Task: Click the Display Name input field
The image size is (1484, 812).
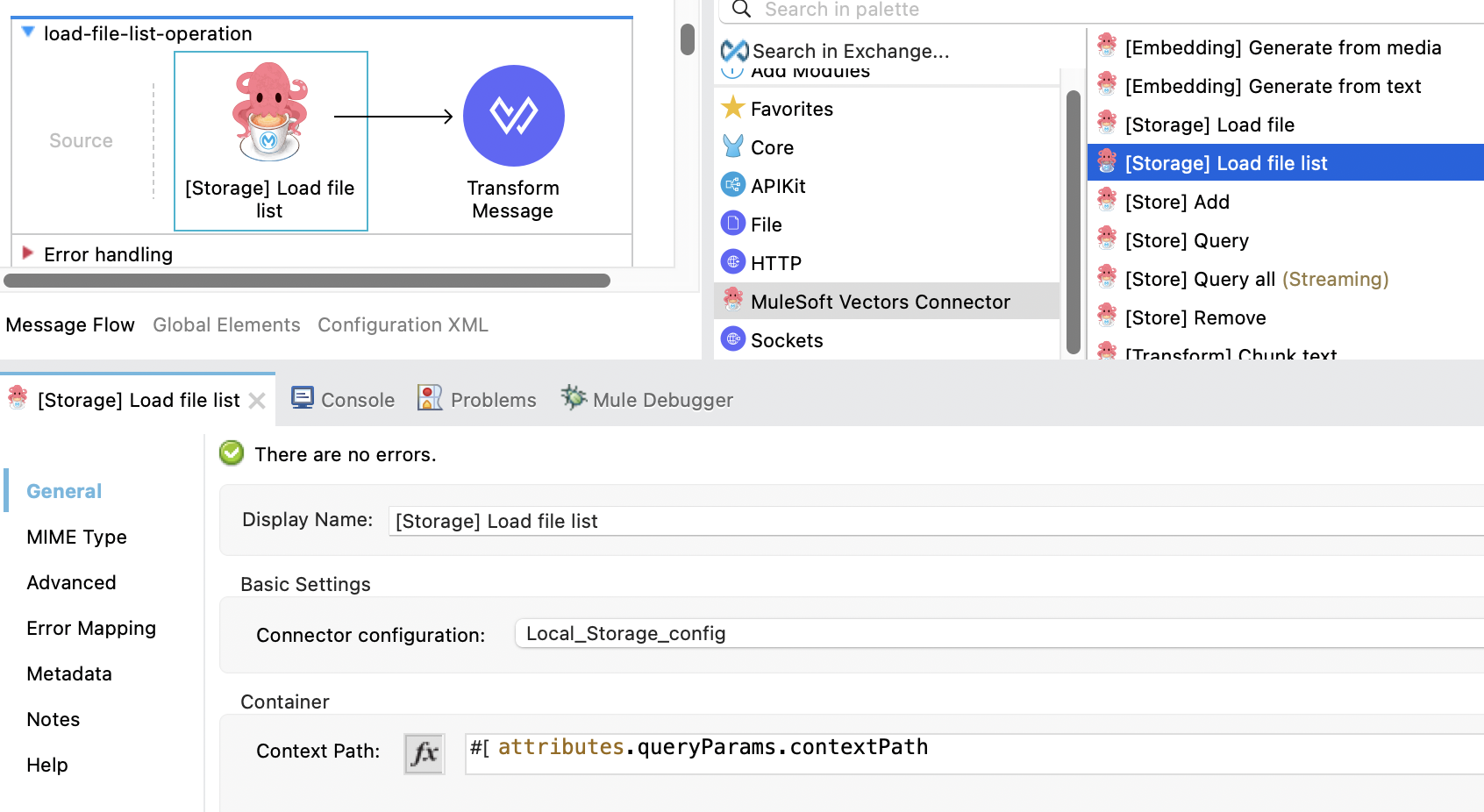Action: pos(936,521)
